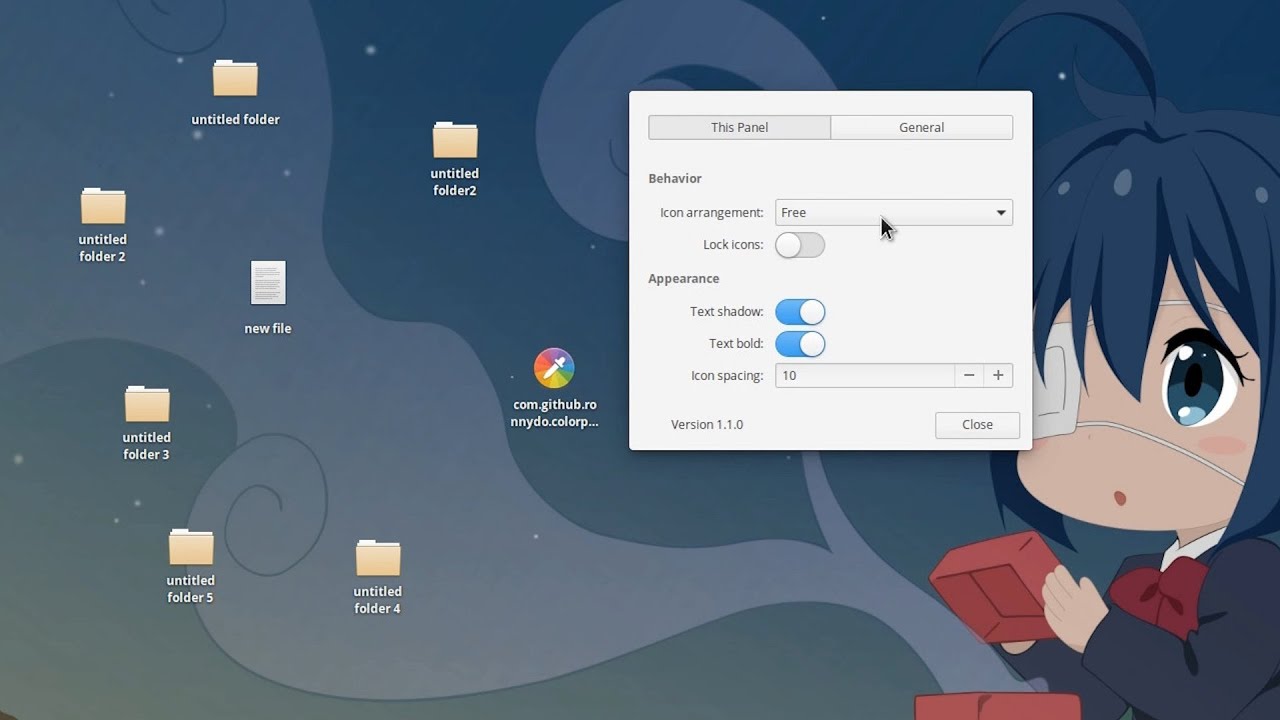Viewport: 1280px width, 720px height.
Task: Click the 'new file' label text
Action: 268,328
